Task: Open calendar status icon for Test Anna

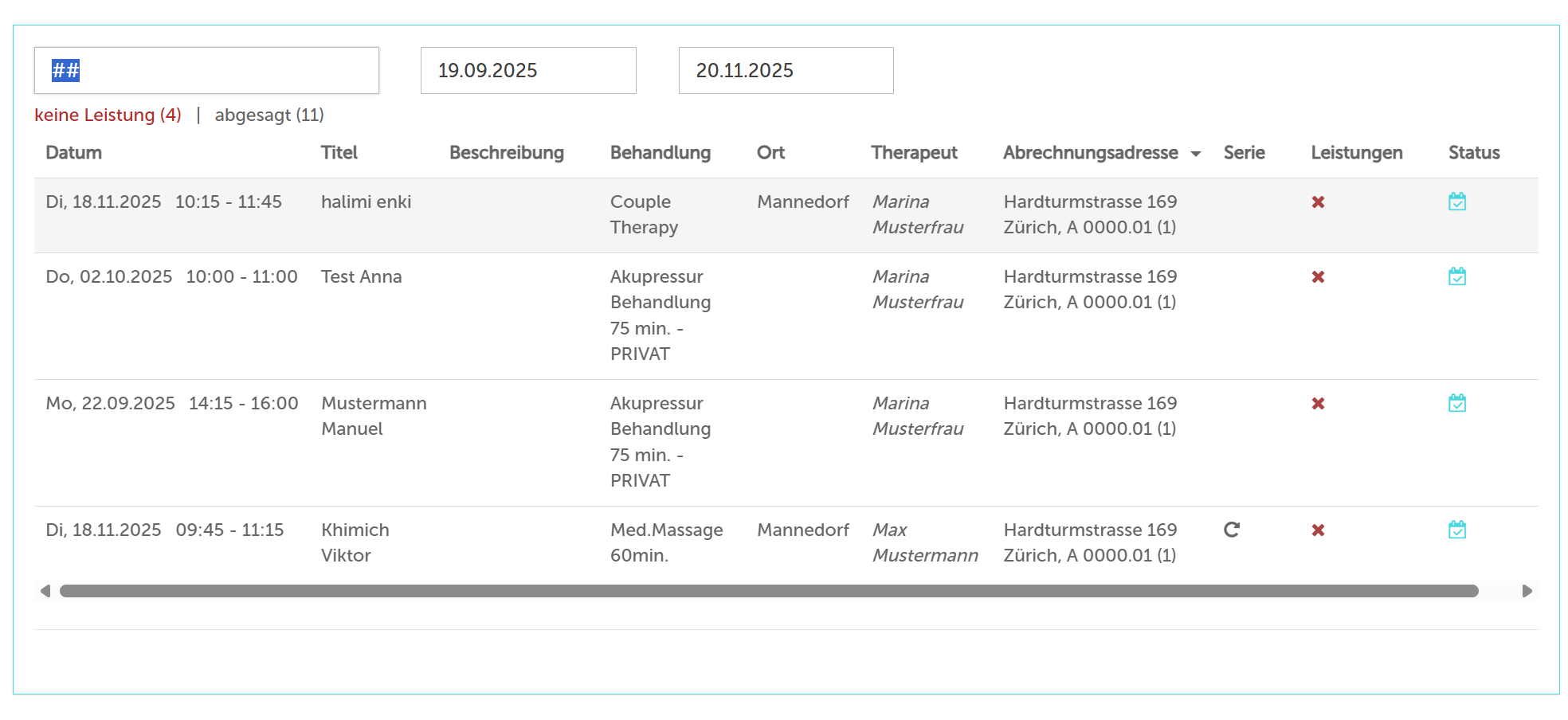Action: pyautogui.click(x=1457, y=277)
